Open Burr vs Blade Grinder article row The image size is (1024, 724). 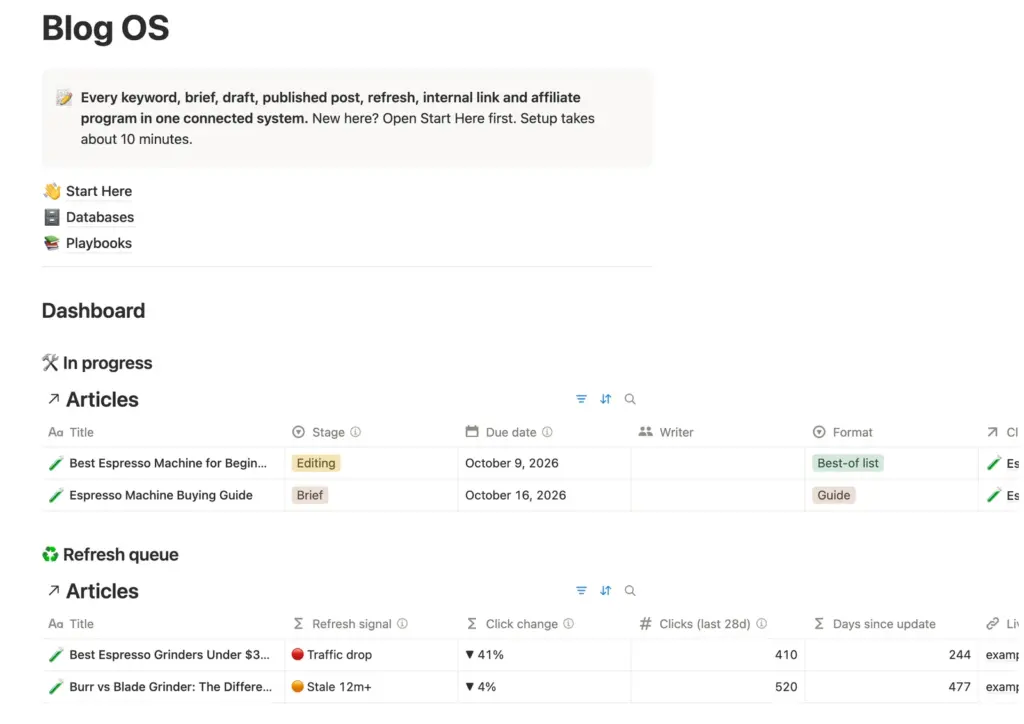click(x=170, y=687)
